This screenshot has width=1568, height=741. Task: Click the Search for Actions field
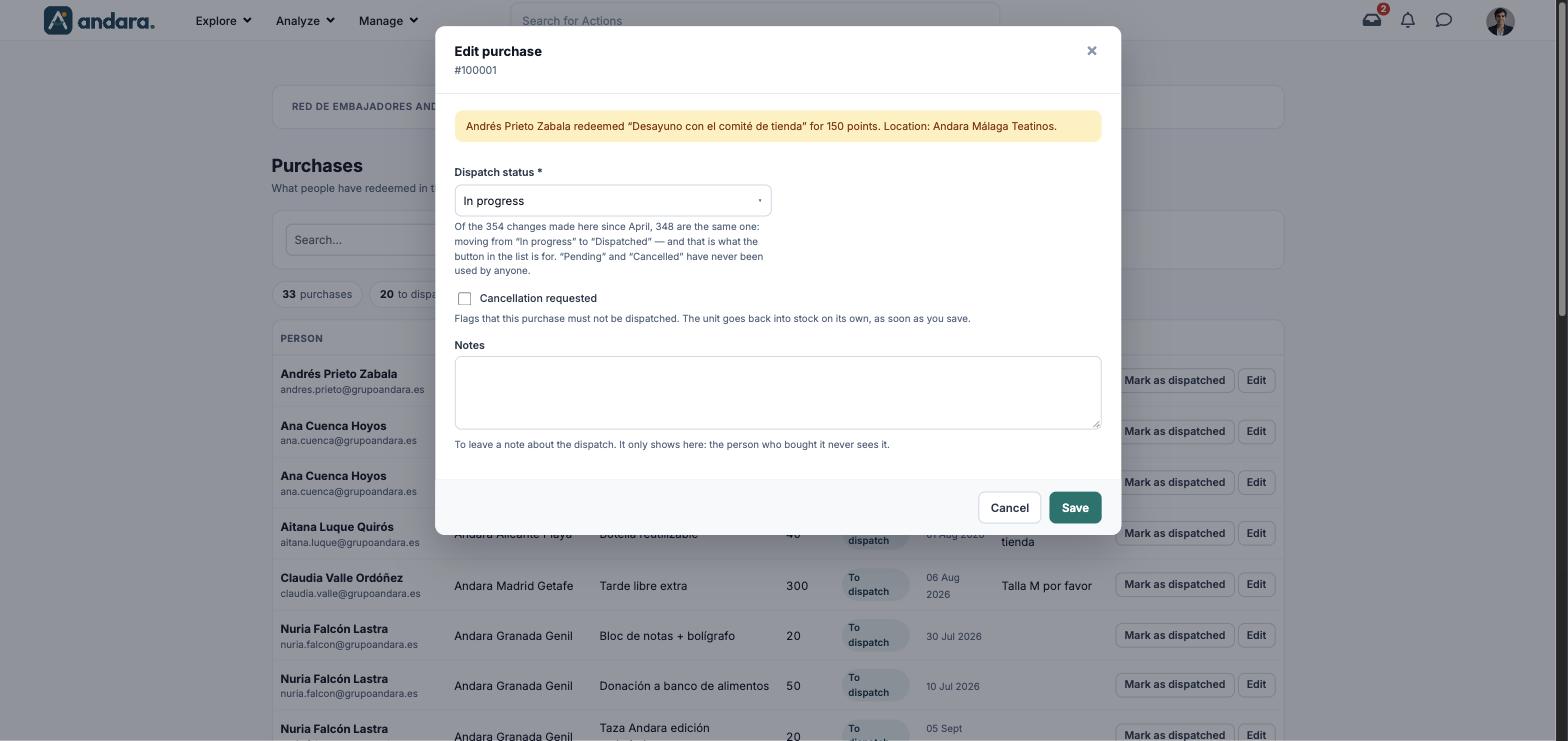pos(755,20)
